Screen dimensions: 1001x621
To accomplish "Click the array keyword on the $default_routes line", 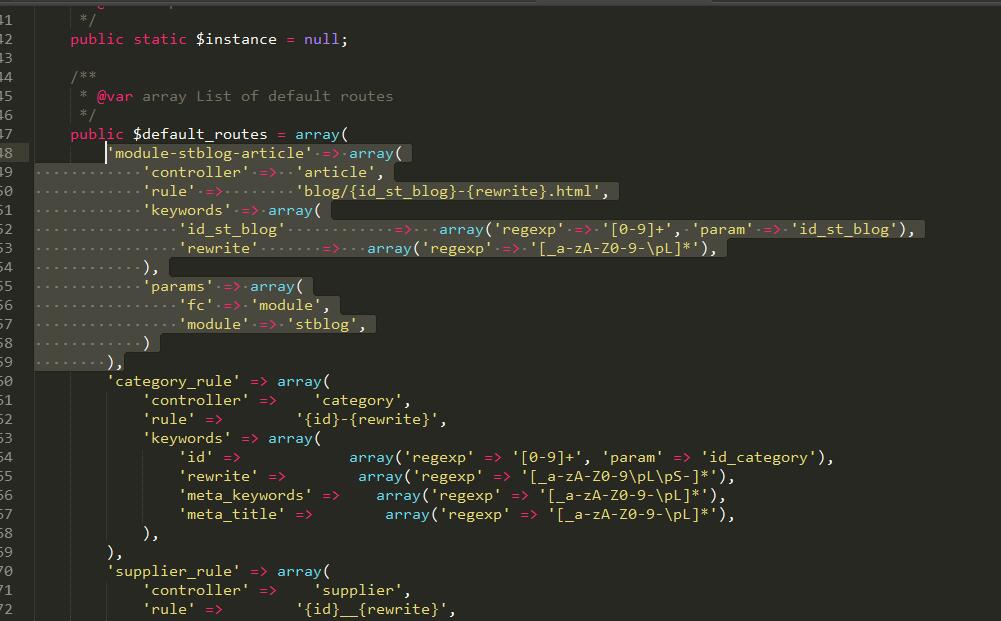I will coord(317,135).
